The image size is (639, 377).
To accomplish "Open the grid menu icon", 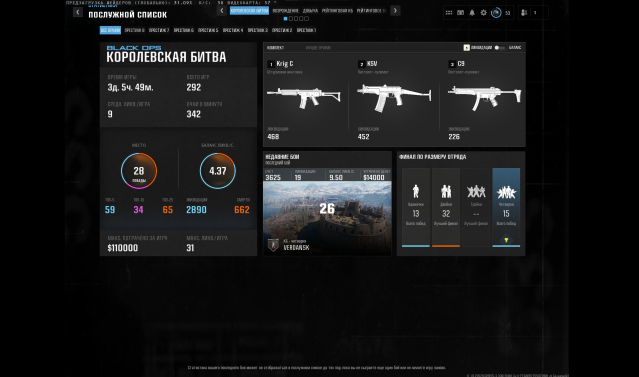I will (449, 13).
